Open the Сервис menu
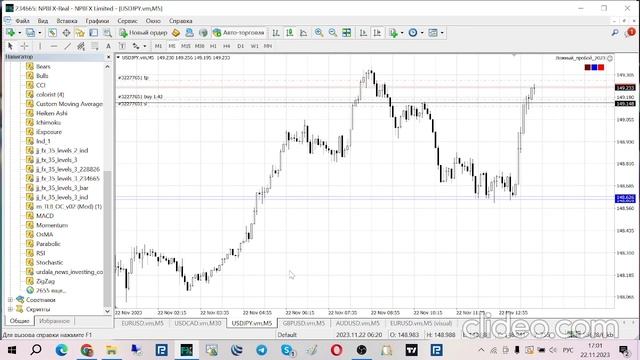 pyautogui.click(x=127, y=21)
